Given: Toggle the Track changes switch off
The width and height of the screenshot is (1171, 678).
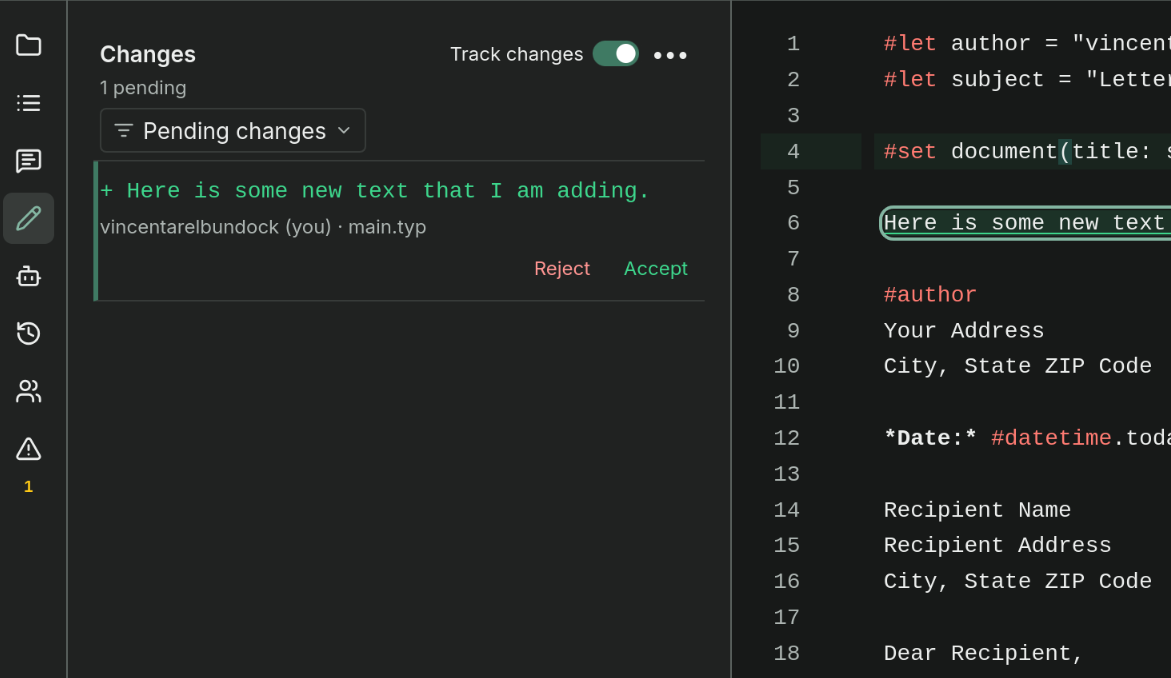Looking at the screenshot, I should coord(615,54).
